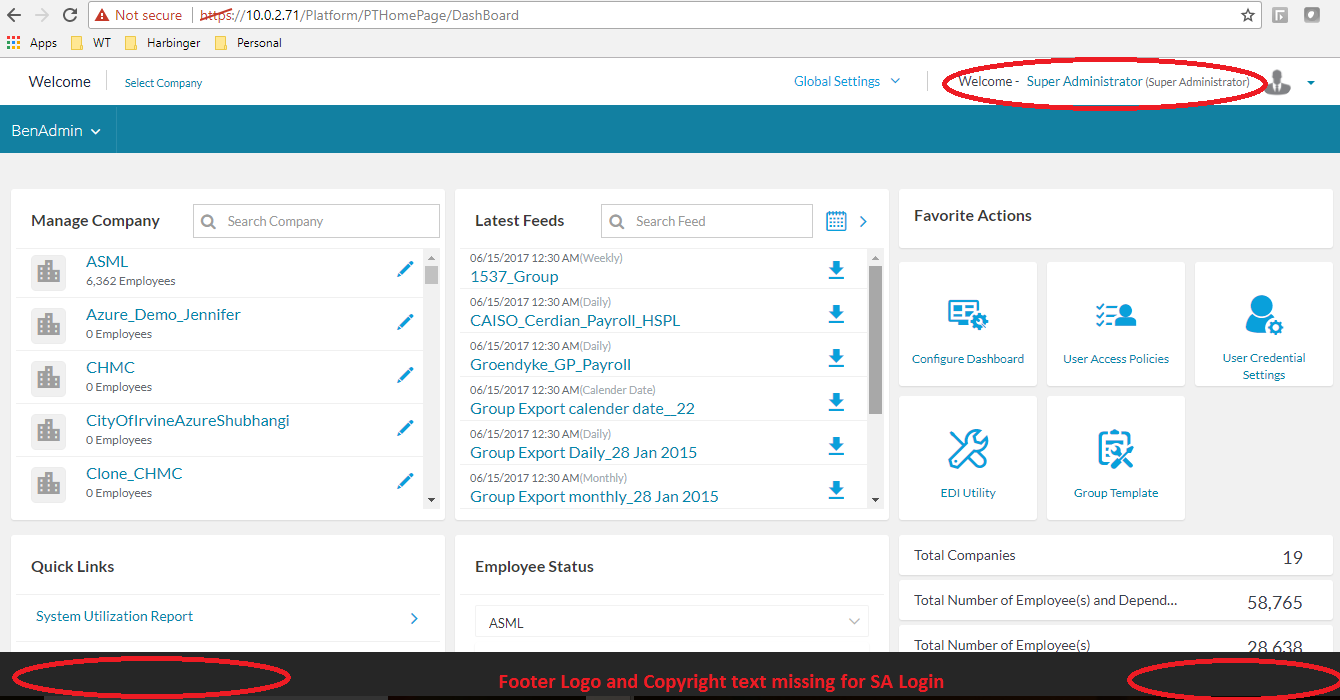Download the Groendyke_GP_Payroll feed file
The height and width of the screenshot is (700, 1340).
(x=836, y=358)
